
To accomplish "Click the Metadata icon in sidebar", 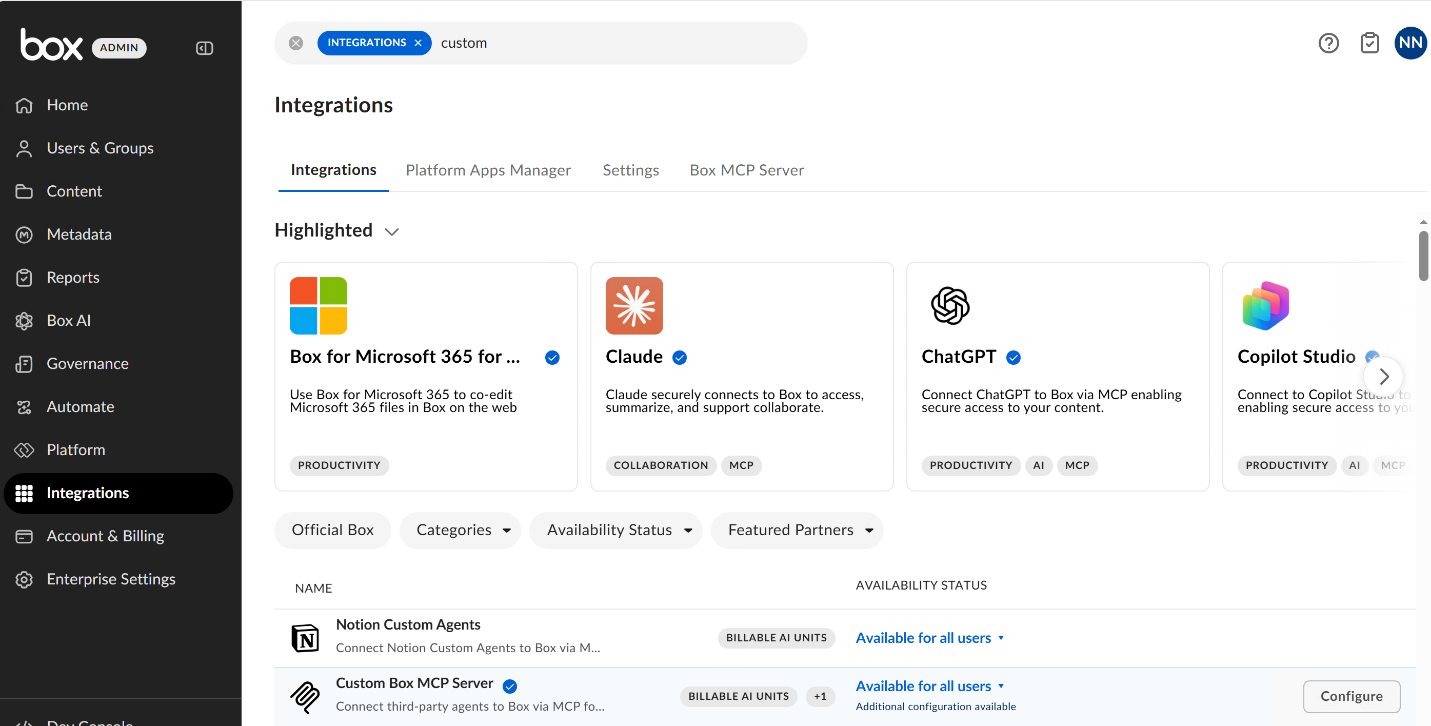I will 25,234.
